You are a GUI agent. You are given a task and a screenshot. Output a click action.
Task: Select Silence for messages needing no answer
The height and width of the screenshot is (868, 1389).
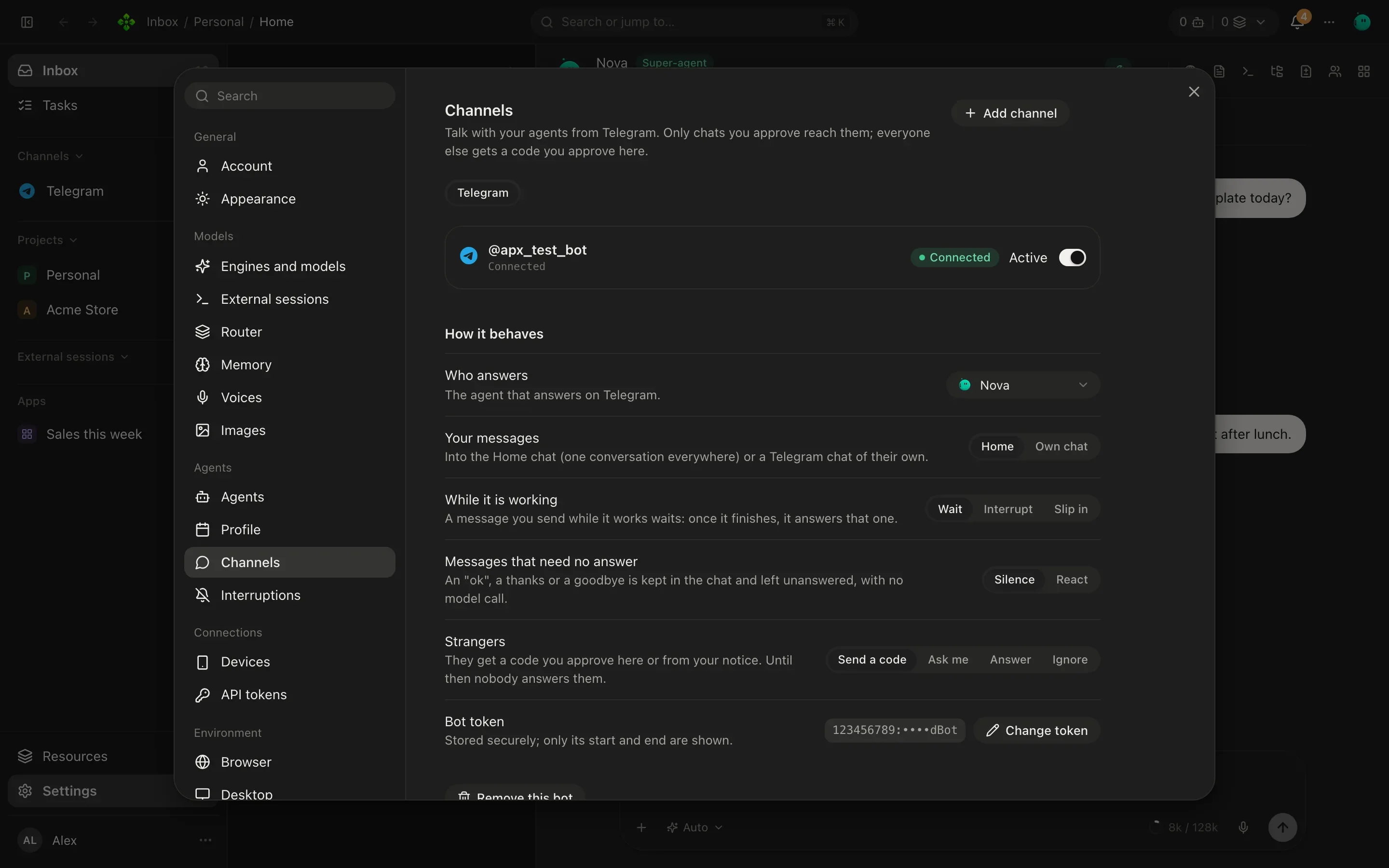[1014, 580]
